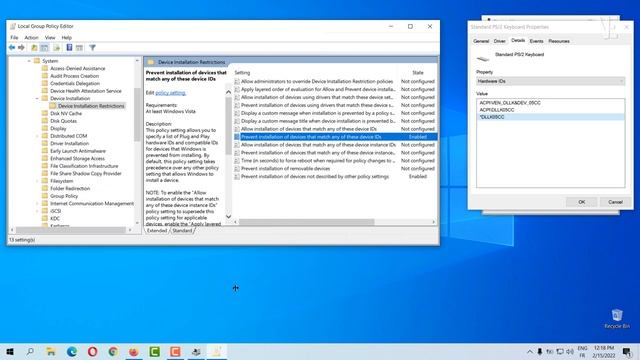
Task: Launch Google Chrome from the taskbar
Action: [113, 351]
